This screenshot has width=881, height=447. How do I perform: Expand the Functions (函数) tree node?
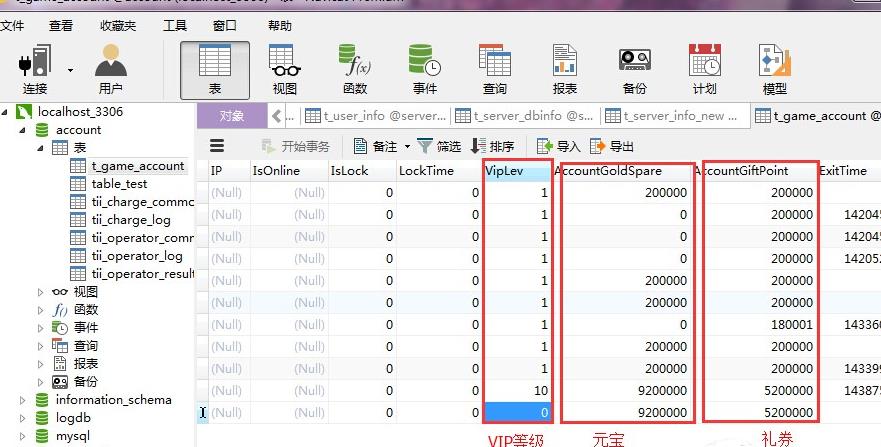[40, 310]
